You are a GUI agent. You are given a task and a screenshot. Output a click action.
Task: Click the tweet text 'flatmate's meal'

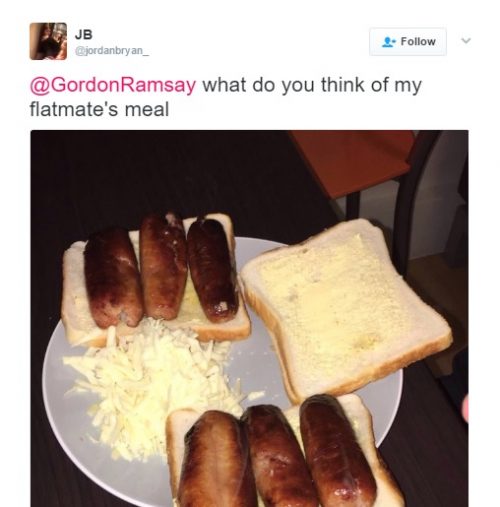click(x=99, y=110)
